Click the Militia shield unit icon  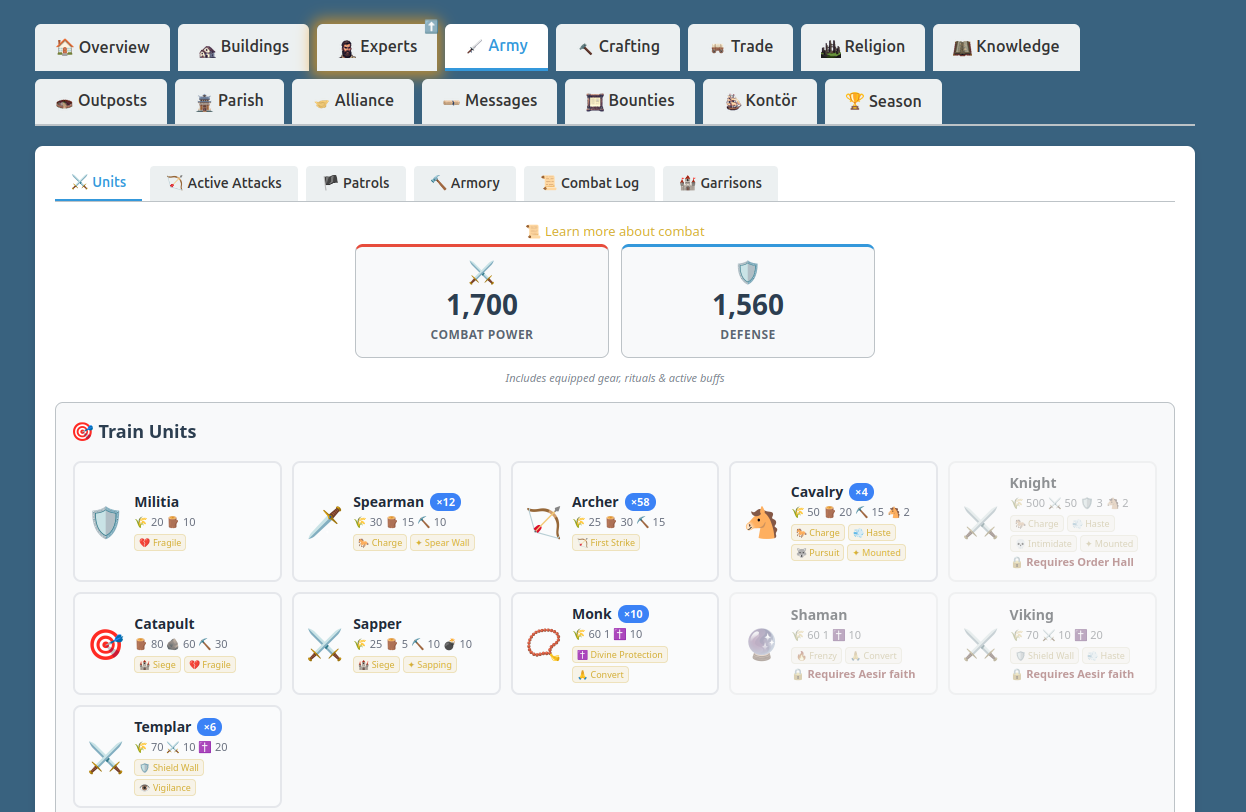(x=105, y=522)
